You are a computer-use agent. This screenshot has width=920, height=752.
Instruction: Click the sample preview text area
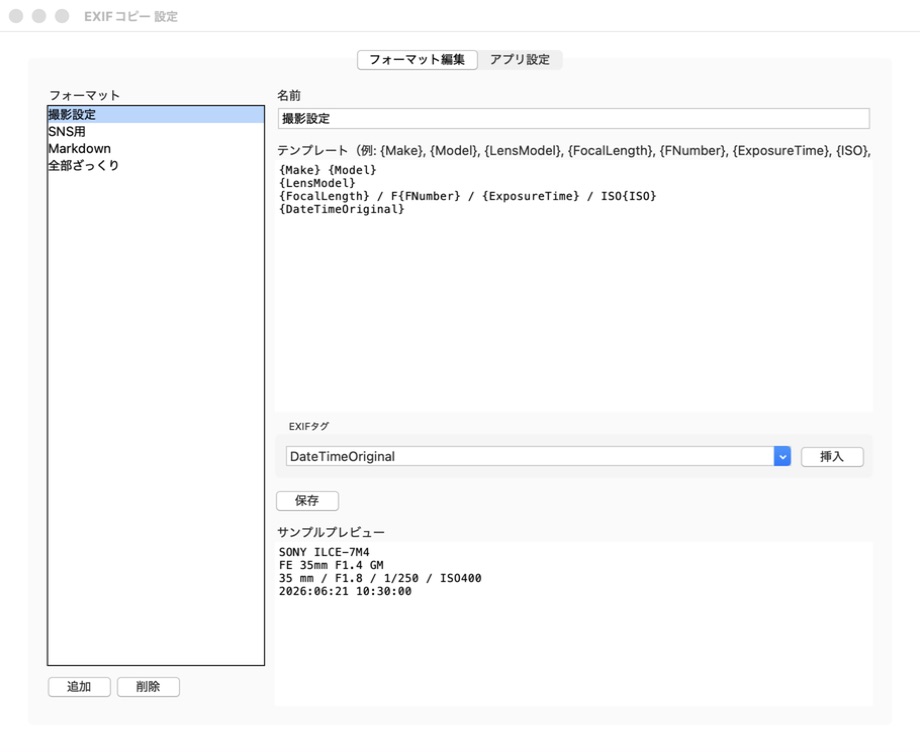tap(573, 624)
